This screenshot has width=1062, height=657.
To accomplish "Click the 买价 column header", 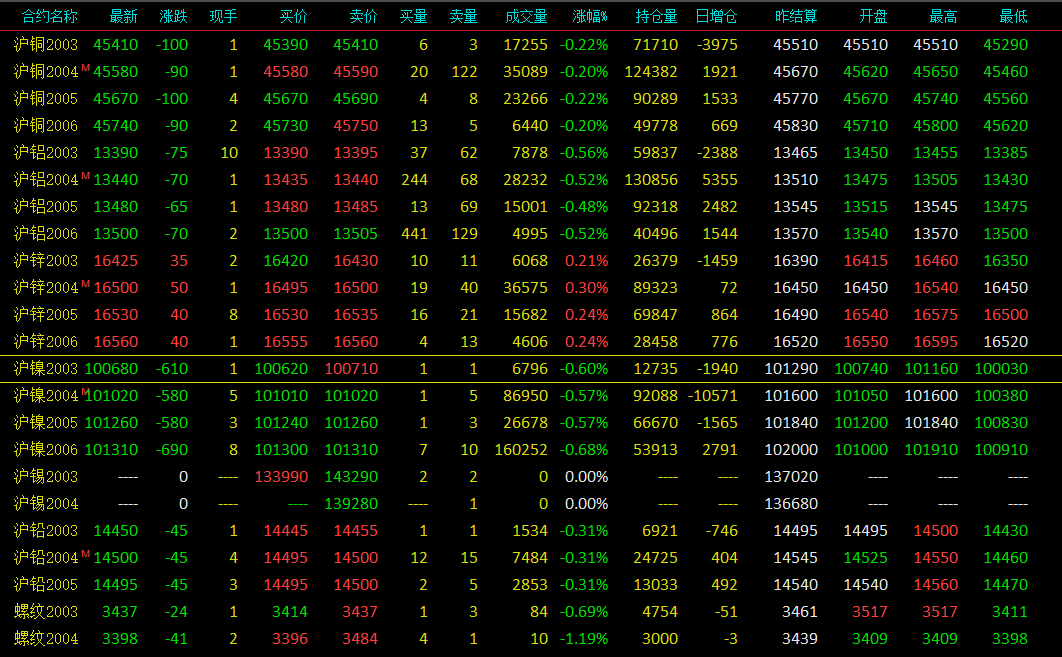I will [293, 16].
